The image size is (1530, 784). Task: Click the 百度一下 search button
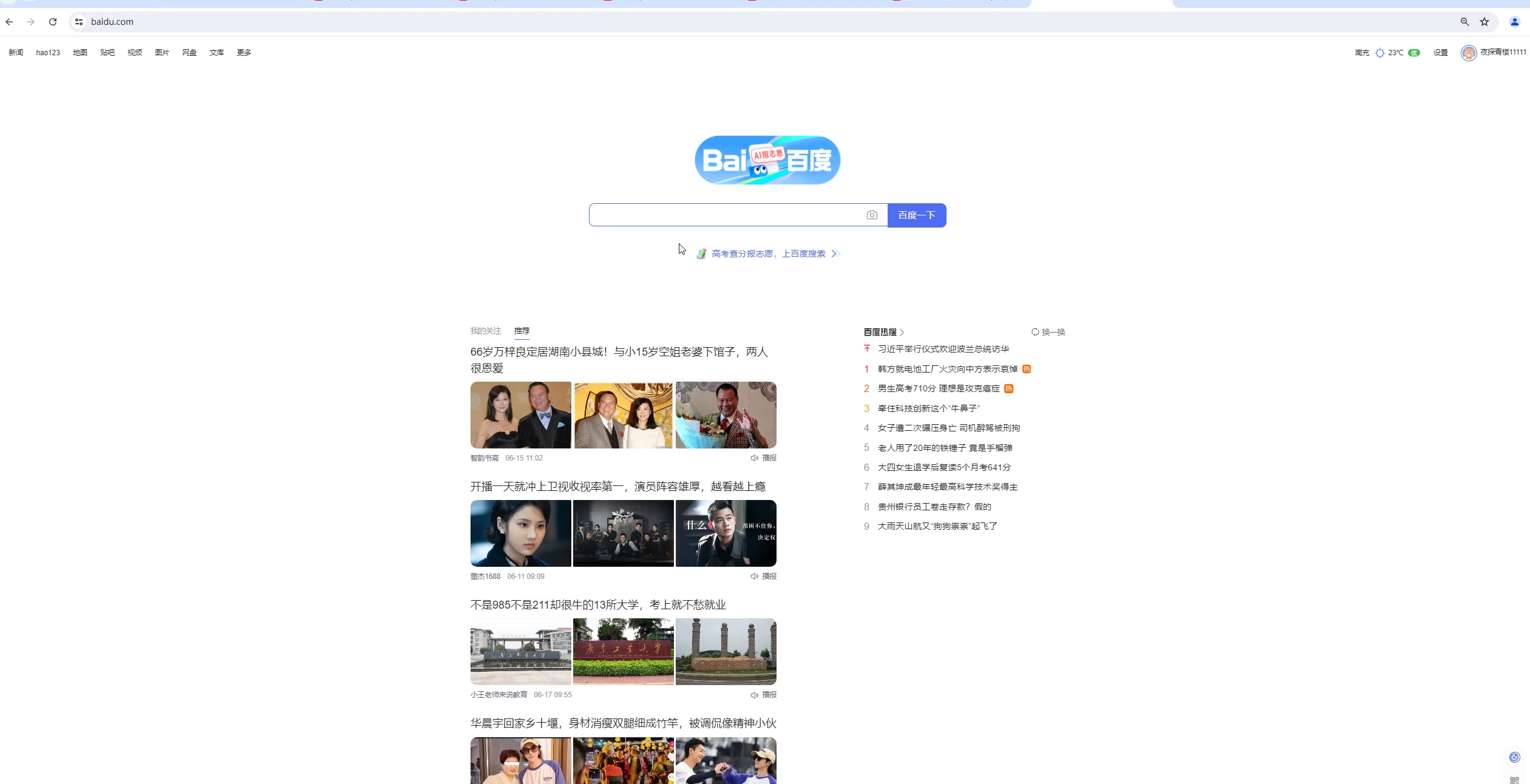(x=917, y=215)
